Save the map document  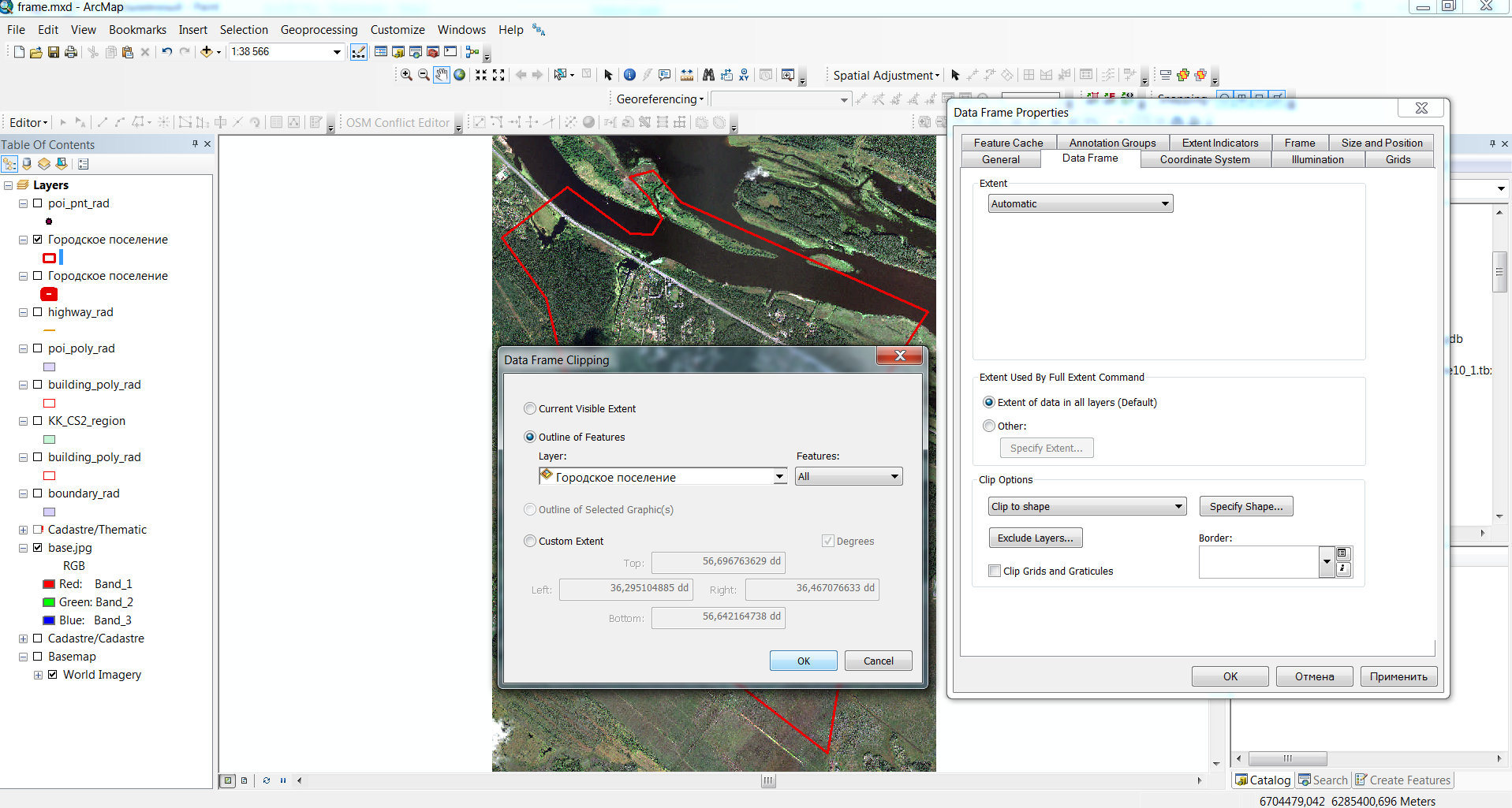click(54, 52)
